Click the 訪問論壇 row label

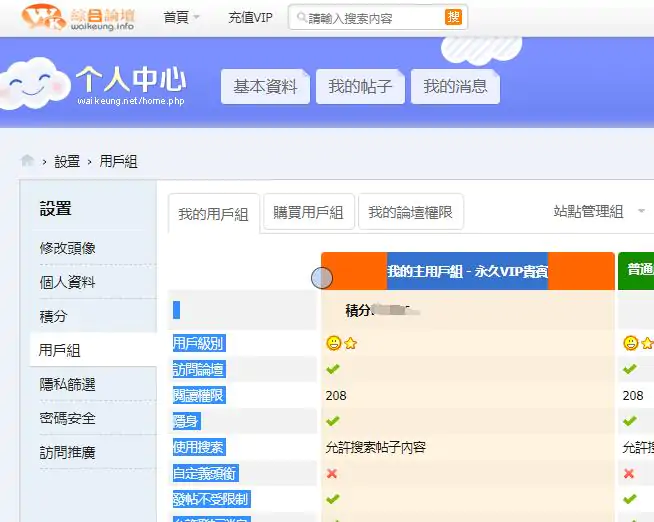tap(199, 369)
